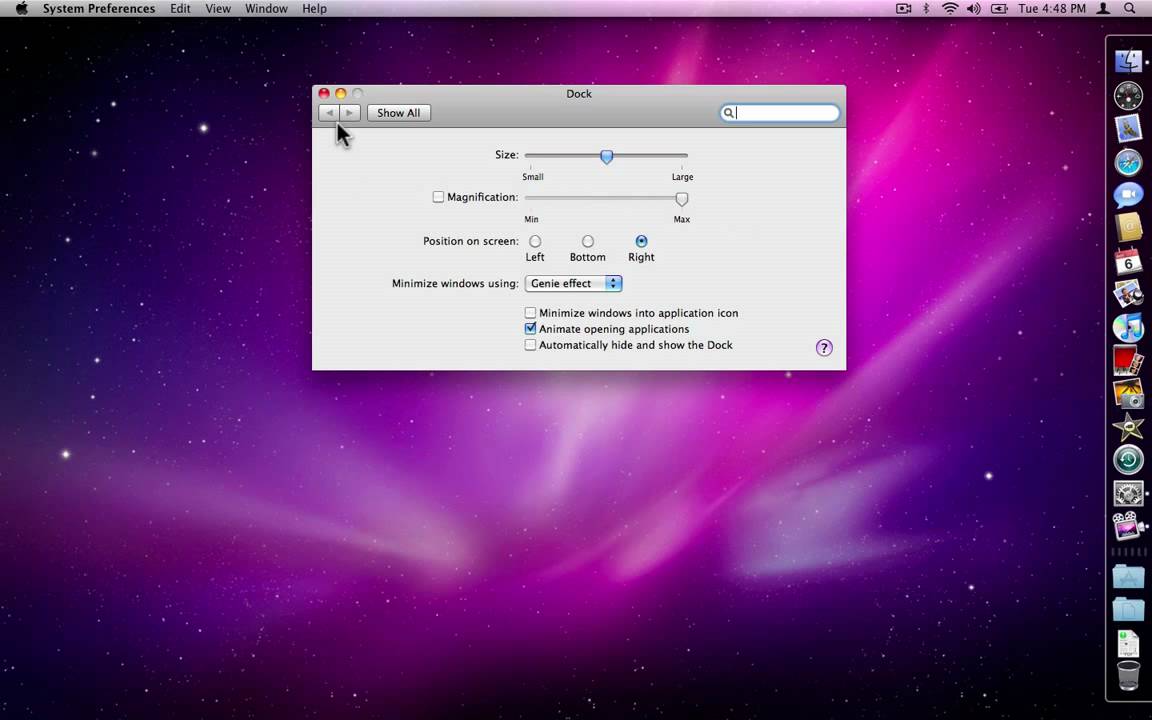This screenshot has height=720, width=1152.
Task: Open the Window menu
Action: 266,9
